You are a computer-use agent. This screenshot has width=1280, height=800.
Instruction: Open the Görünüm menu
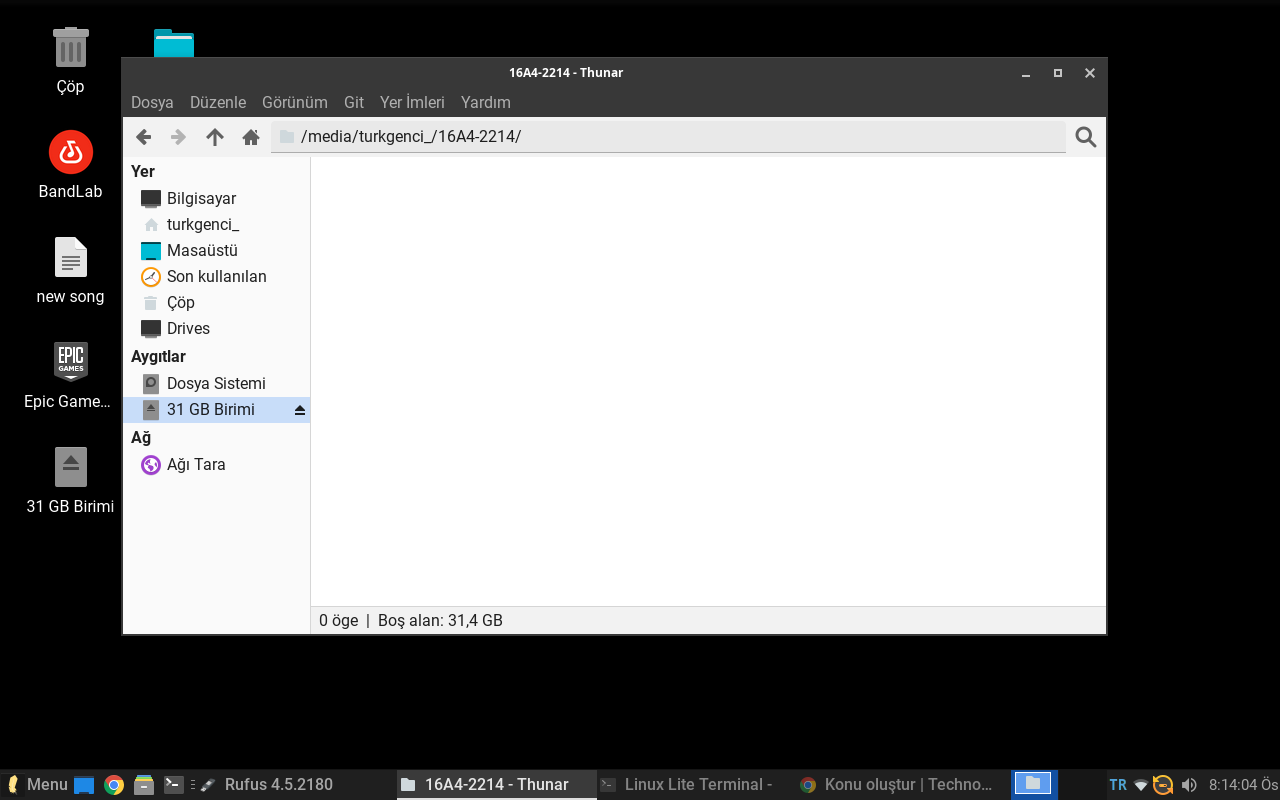click(x=295, y=102)
